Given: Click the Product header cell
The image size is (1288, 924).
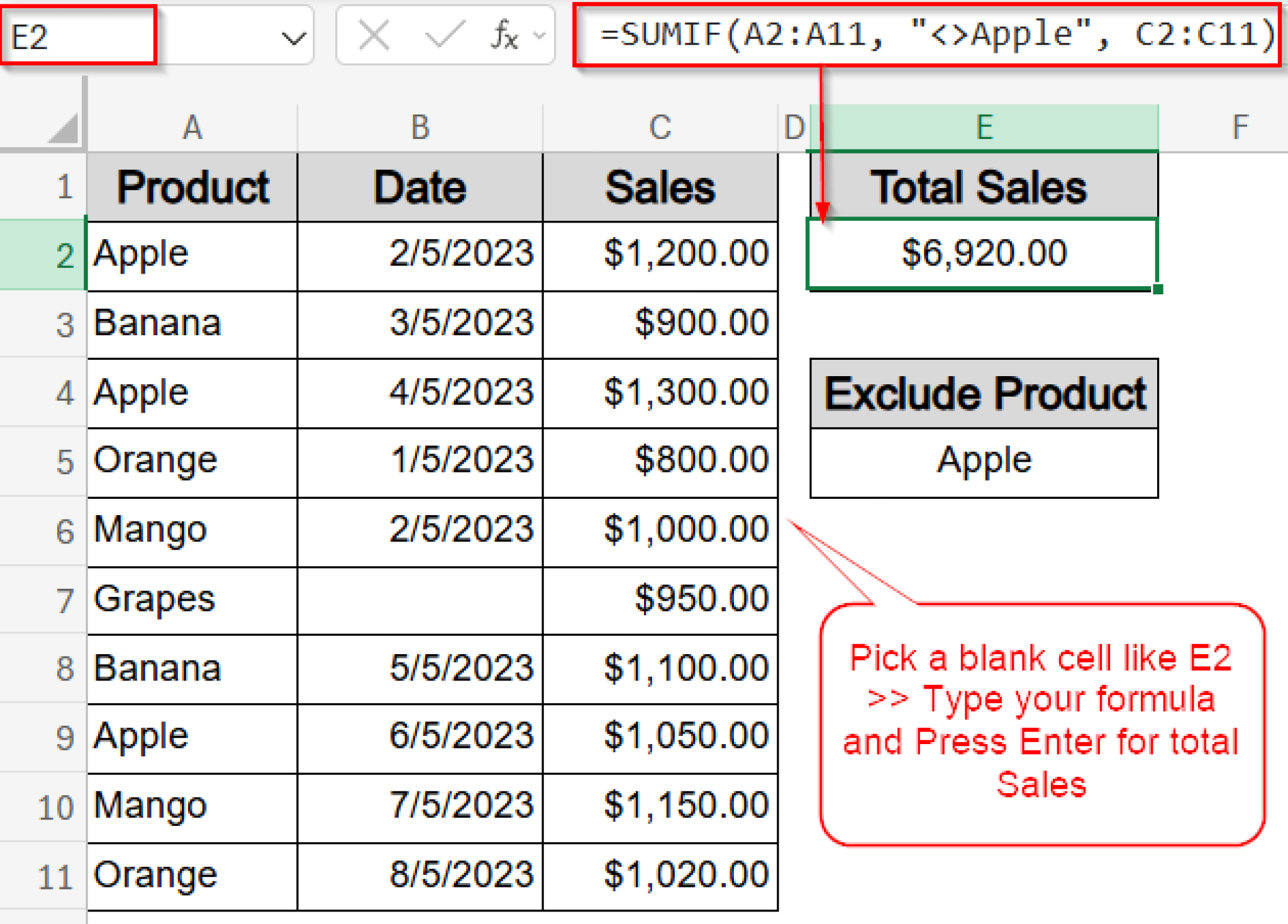Looking at the screenshot, I should click(x=192, y=186).
